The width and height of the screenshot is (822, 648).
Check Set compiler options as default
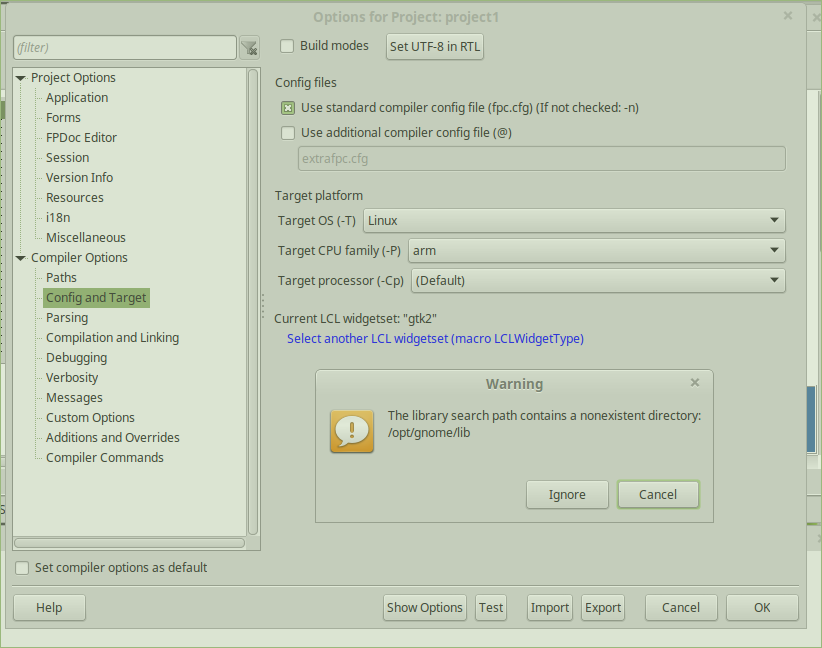point(22,568)
